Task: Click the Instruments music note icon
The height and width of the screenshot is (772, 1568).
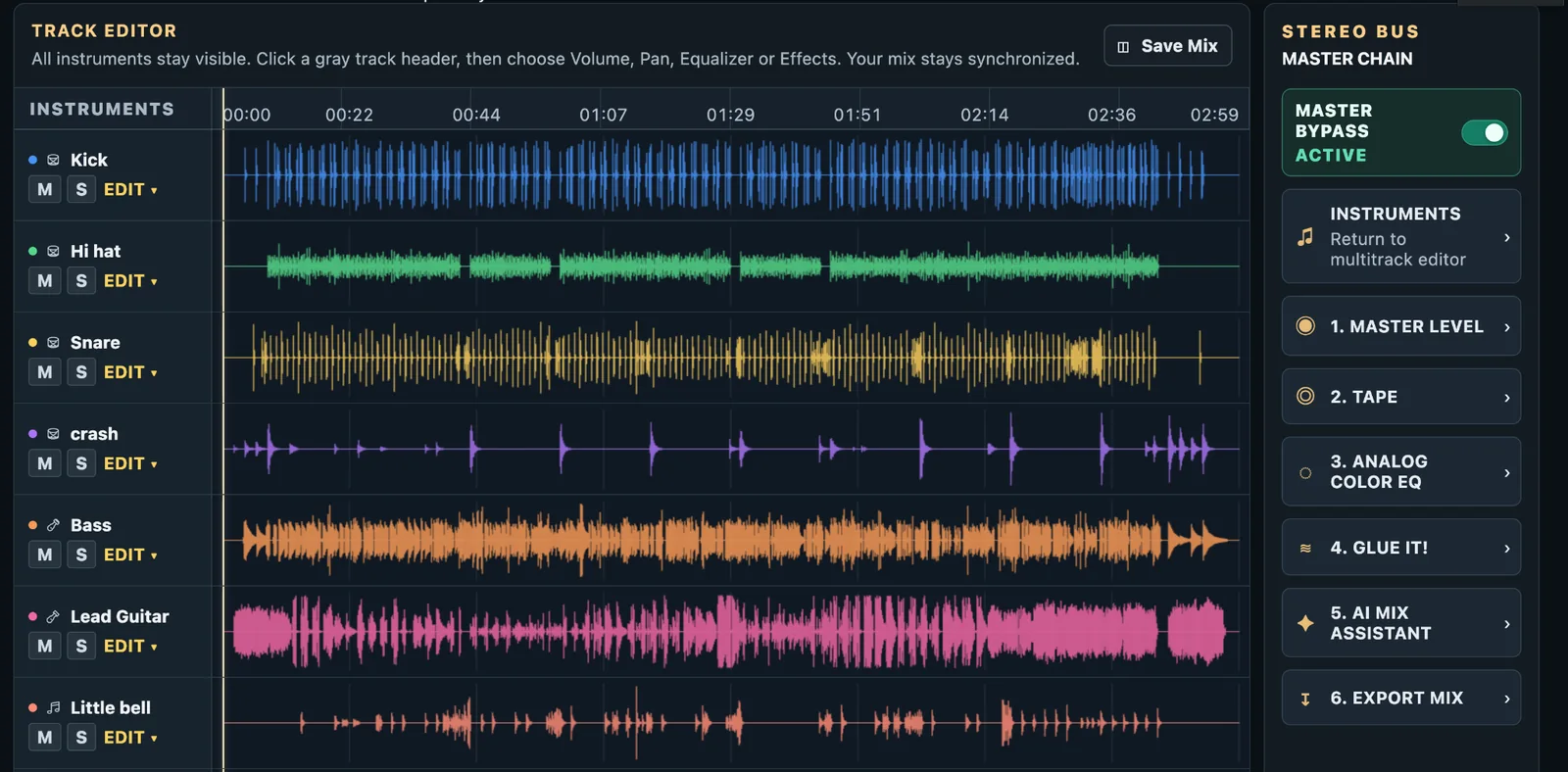Action: tap(1305, 236)
